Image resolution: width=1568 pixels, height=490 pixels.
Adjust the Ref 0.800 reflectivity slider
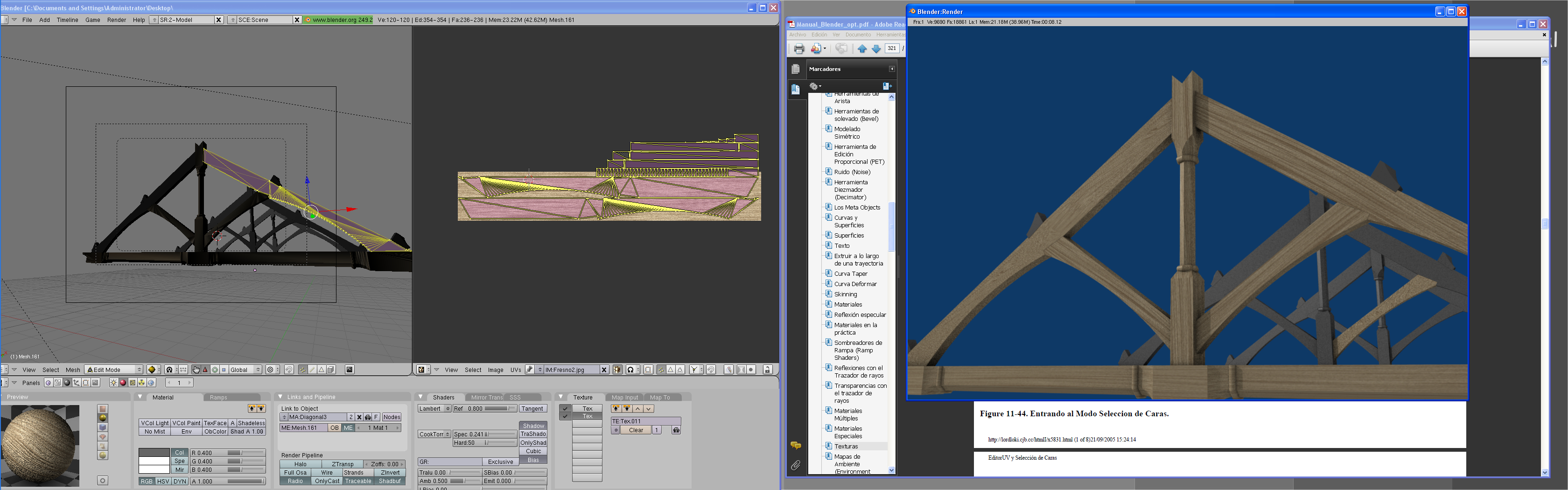point(484,409)
